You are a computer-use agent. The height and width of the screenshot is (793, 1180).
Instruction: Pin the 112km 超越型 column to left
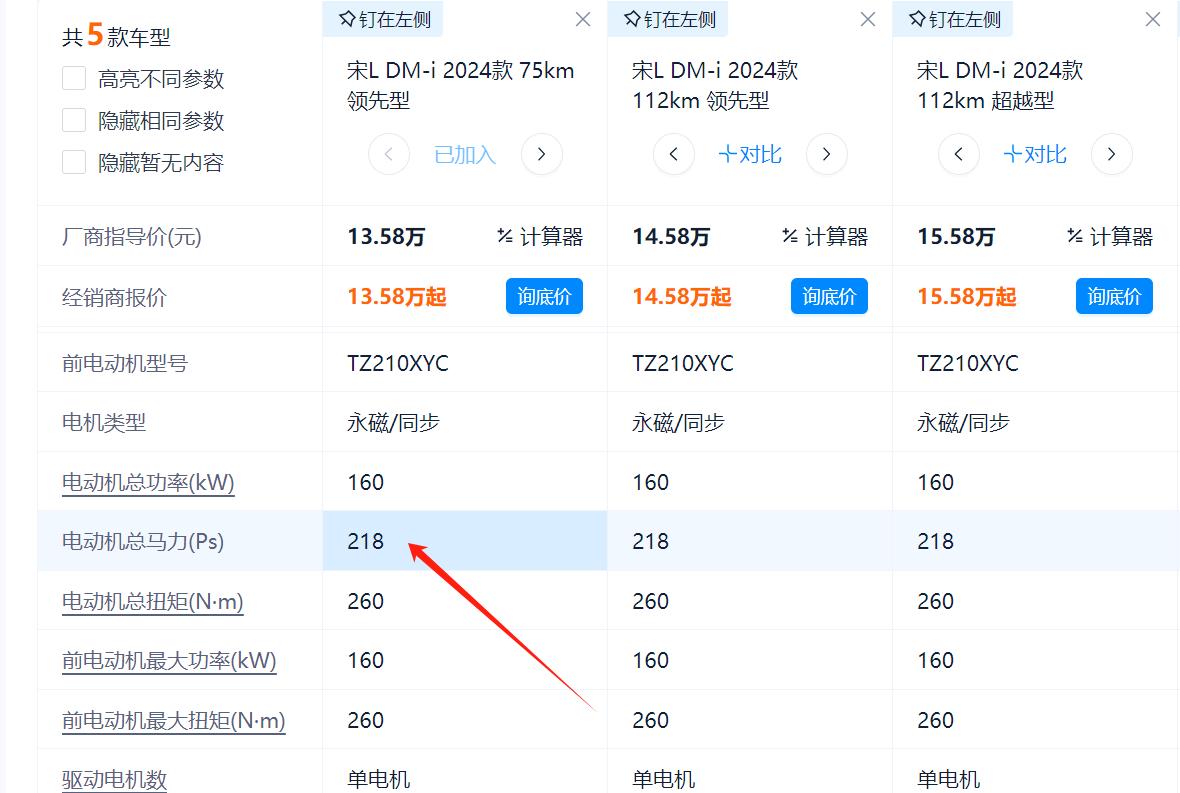pos(954,19)
